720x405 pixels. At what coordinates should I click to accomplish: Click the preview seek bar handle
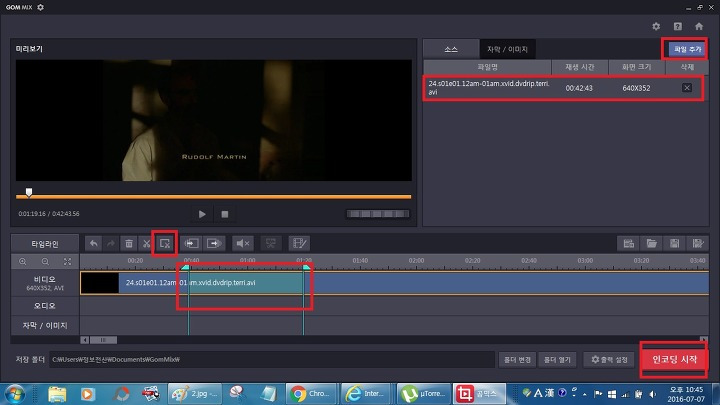tap(29, 192)
